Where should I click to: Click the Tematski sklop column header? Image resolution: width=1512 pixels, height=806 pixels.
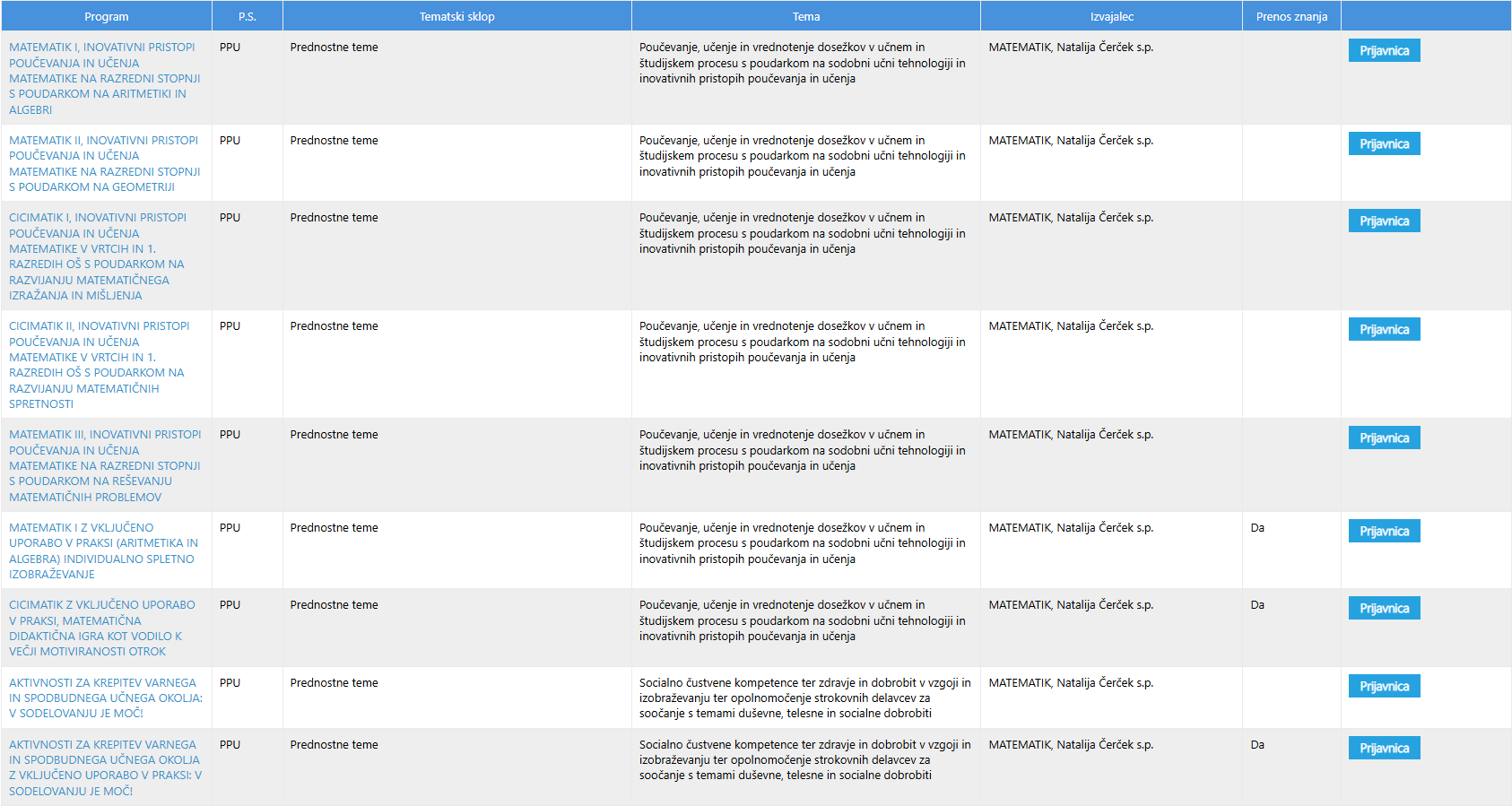click(457, 16)
